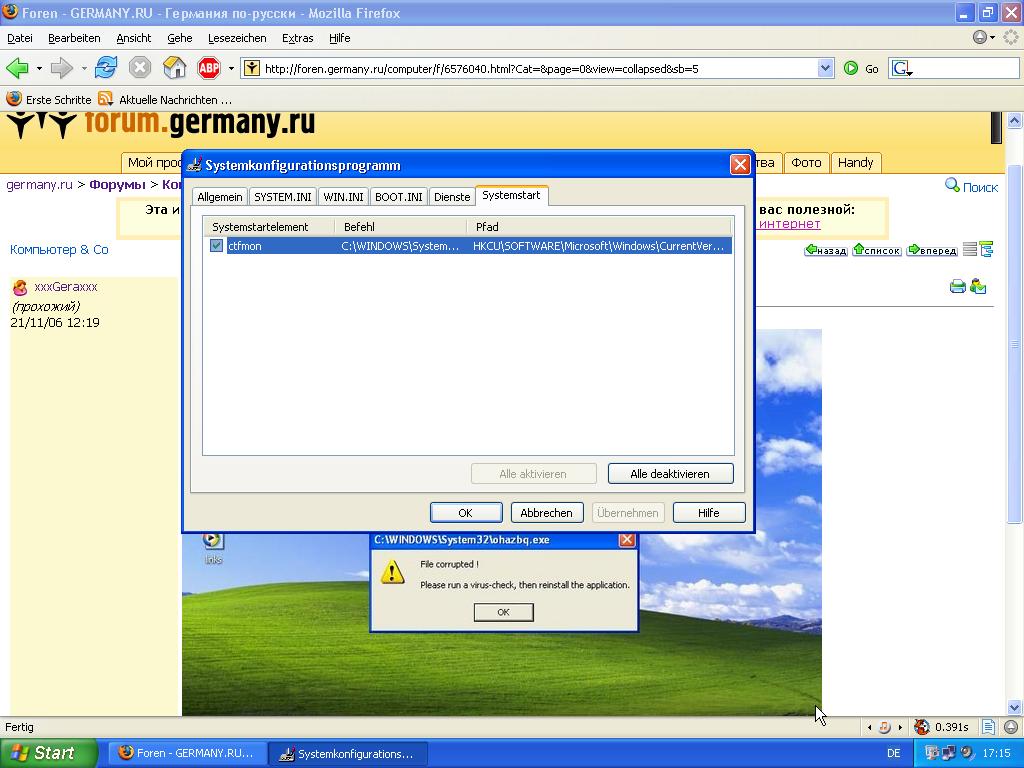Click the Firefox throbber icon in menu bar
The width and height of the screenshot is (1024, 768).
tap(1011, 38)
